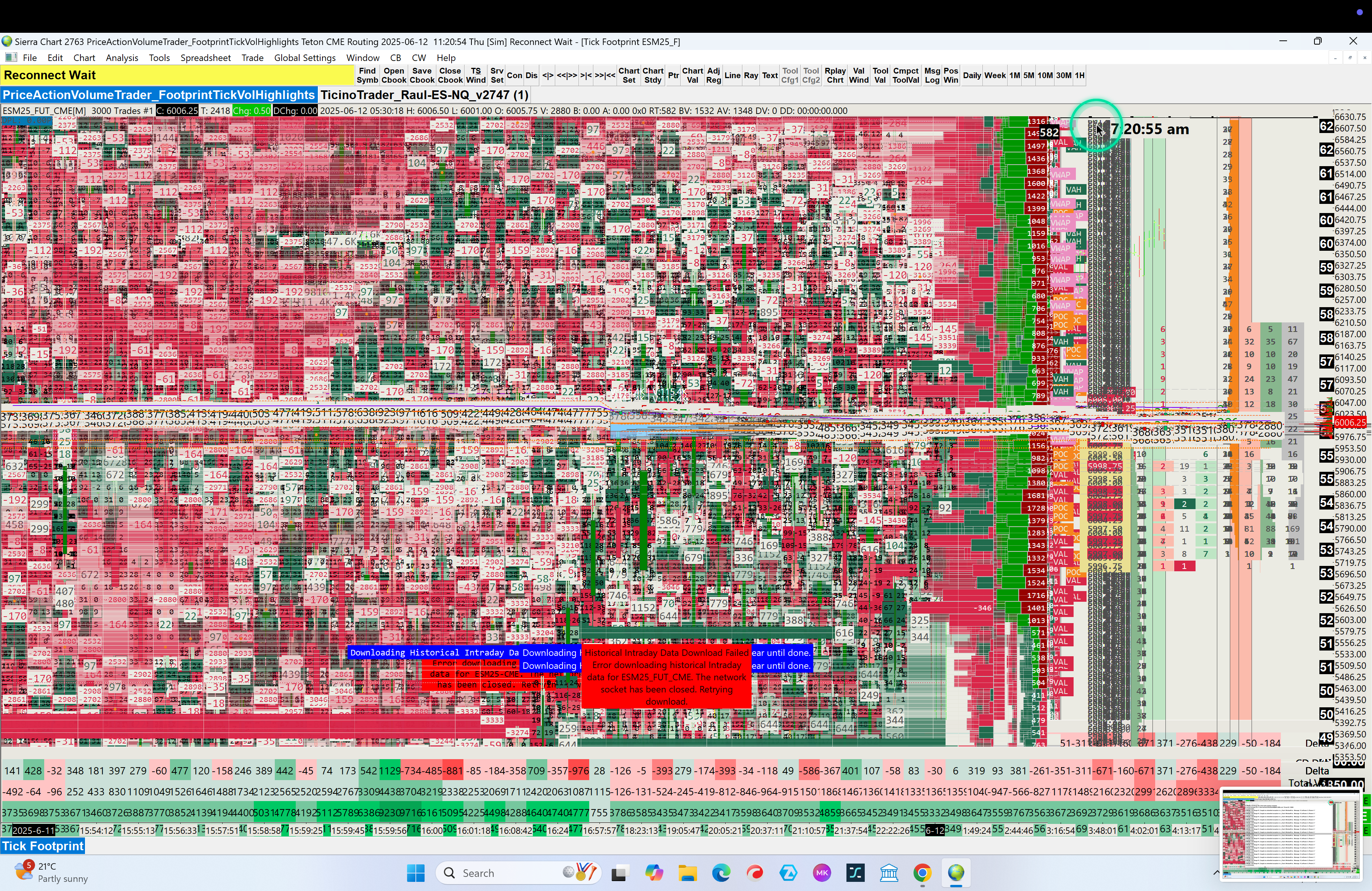Click the Find Symb toolbar button
The image size is (1372, 891).
pyautogui.click(x=367, y=75)
